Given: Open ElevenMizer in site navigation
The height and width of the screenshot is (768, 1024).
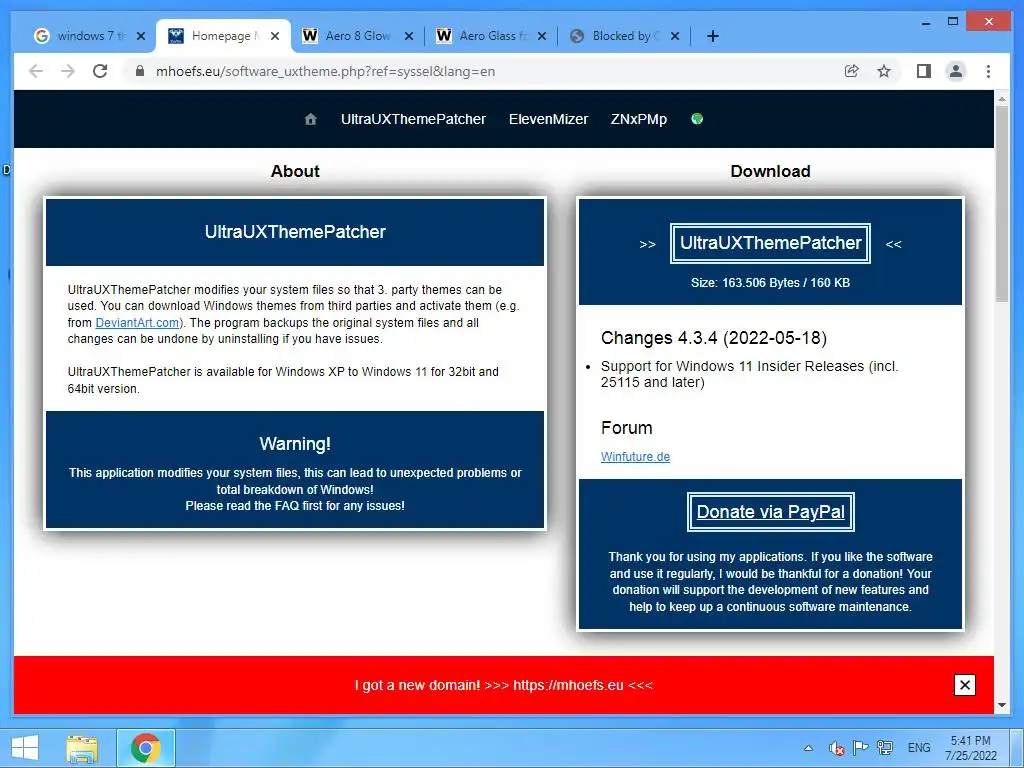Looking at the screenshot, I should pyautogui.click(x=549, y=119).
